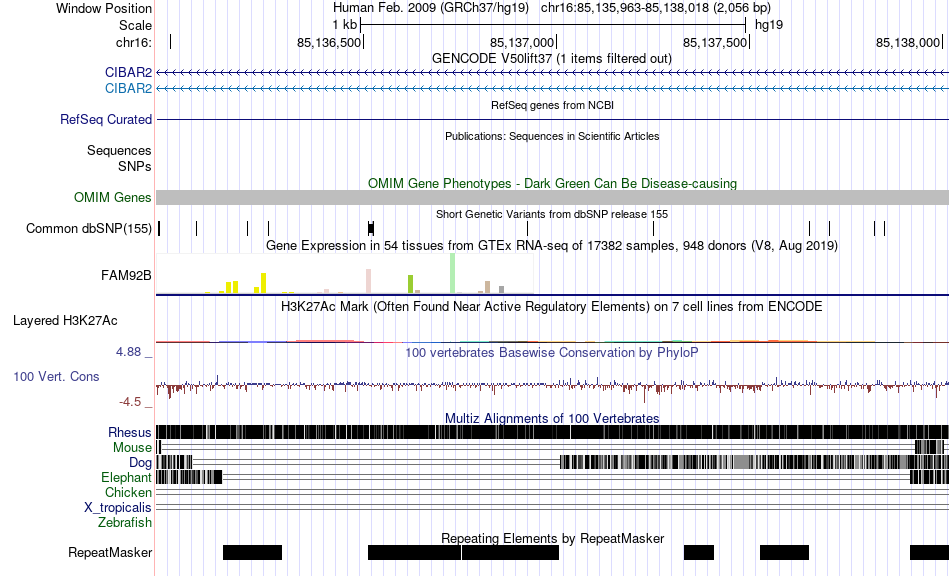Click the thick black dbSNP variant marker

coord(371,228)
